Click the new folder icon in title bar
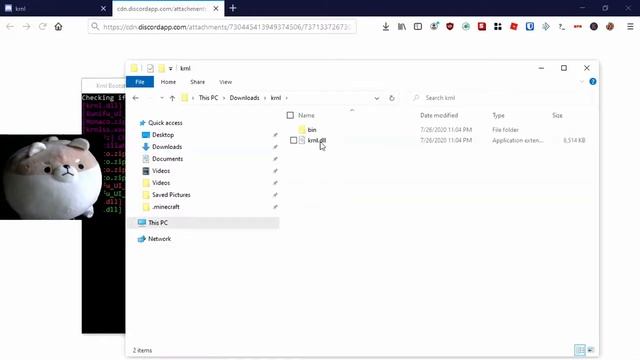The image size is (640, 360). point(162,68)
